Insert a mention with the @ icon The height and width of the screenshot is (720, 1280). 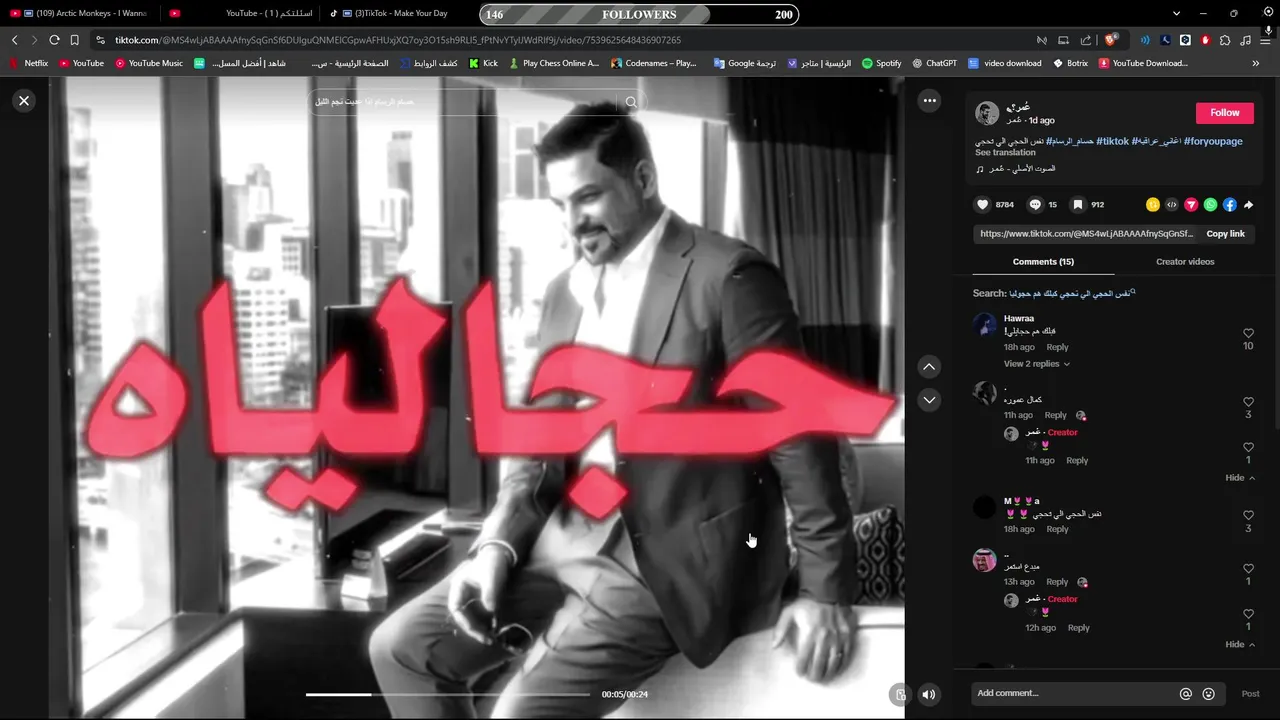(1186, 694)
